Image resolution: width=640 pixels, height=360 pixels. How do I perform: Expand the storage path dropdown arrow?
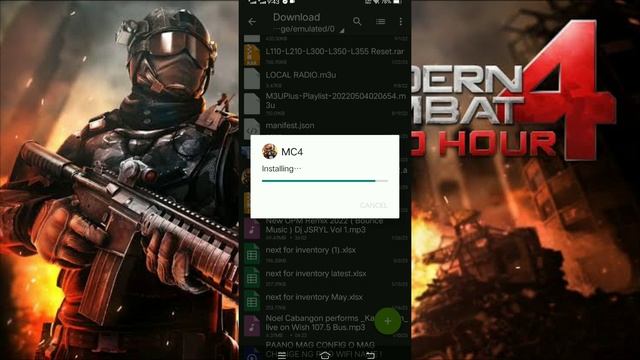coord(342,31)
